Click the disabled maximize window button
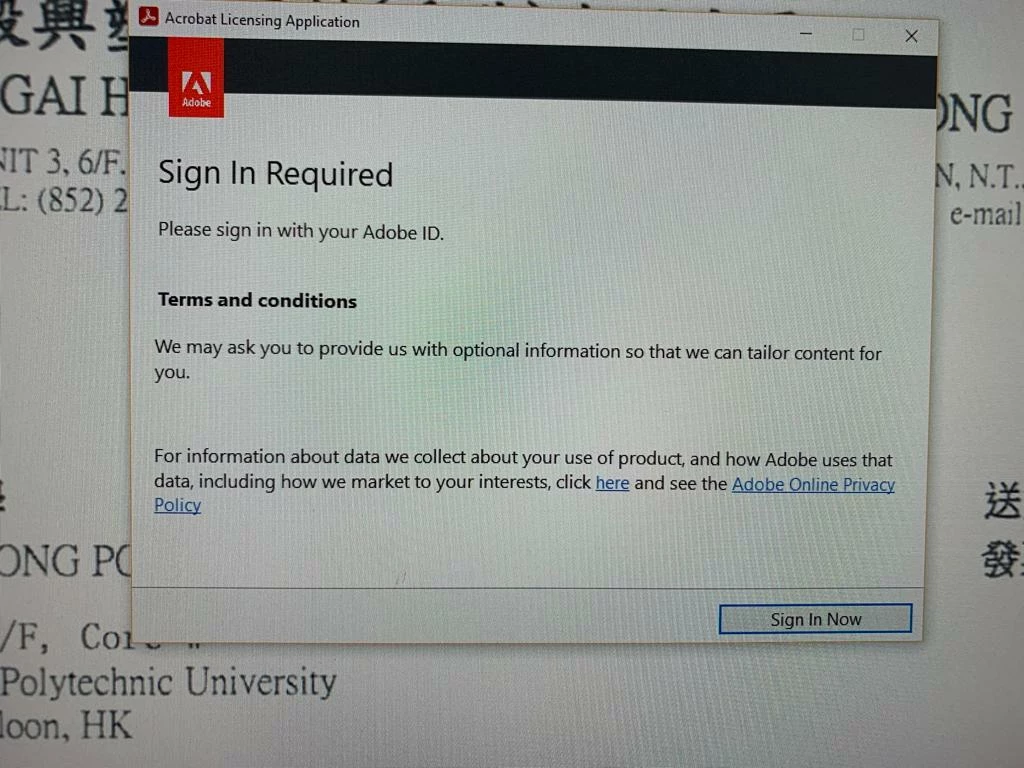This screenshot has height=768, width=1024. tap(859, 35)
